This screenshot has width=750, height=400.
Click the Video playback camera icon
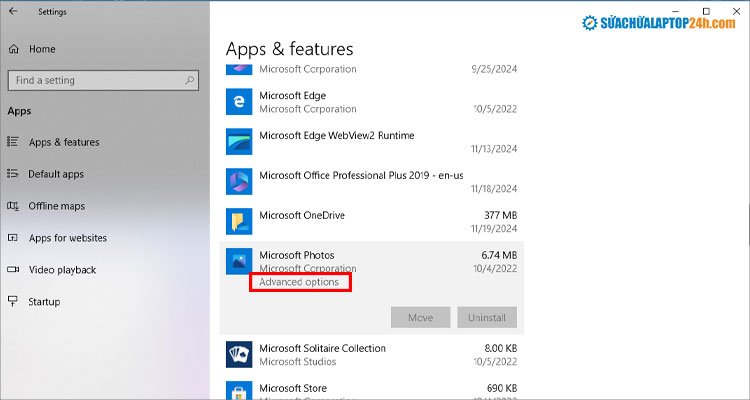pos(13,269)
